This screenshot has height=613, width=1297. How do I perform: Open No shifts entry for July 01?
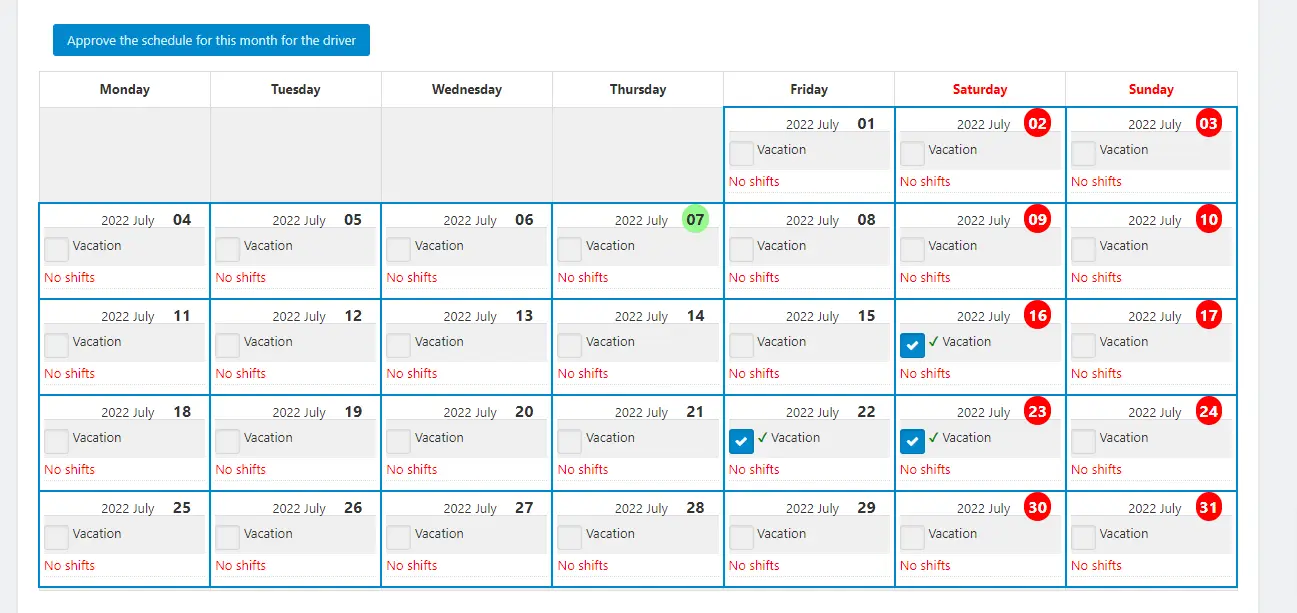click(x=754, y=181)
